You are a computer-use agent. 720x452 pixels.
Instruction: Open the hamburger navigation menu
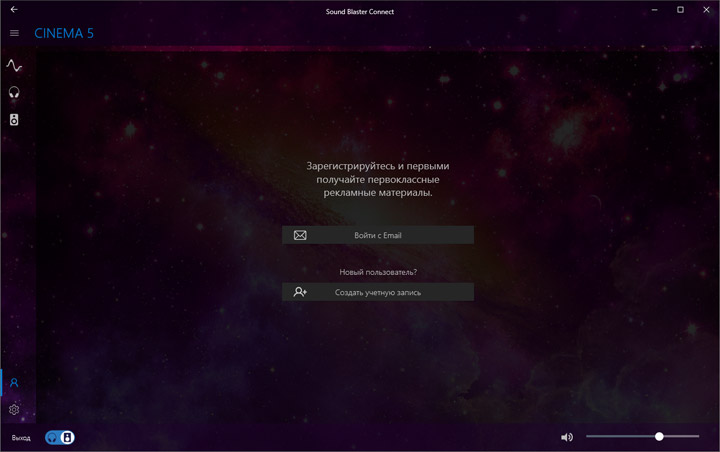pyautogui.click(x=14, y=33)
